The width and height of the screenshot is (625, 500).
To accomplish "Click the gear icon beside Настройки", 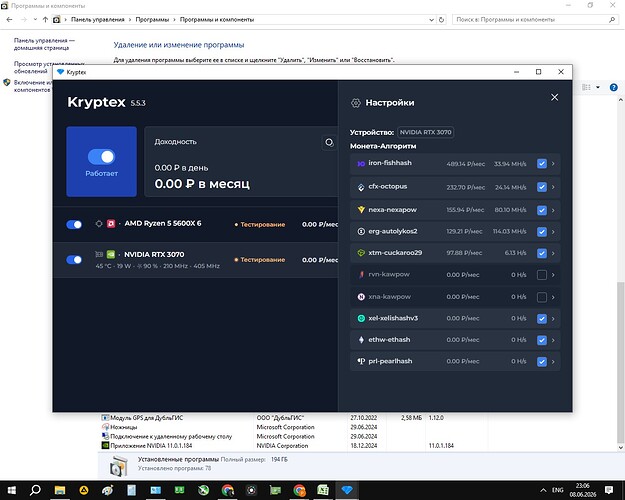I will [x=356, y=103].
